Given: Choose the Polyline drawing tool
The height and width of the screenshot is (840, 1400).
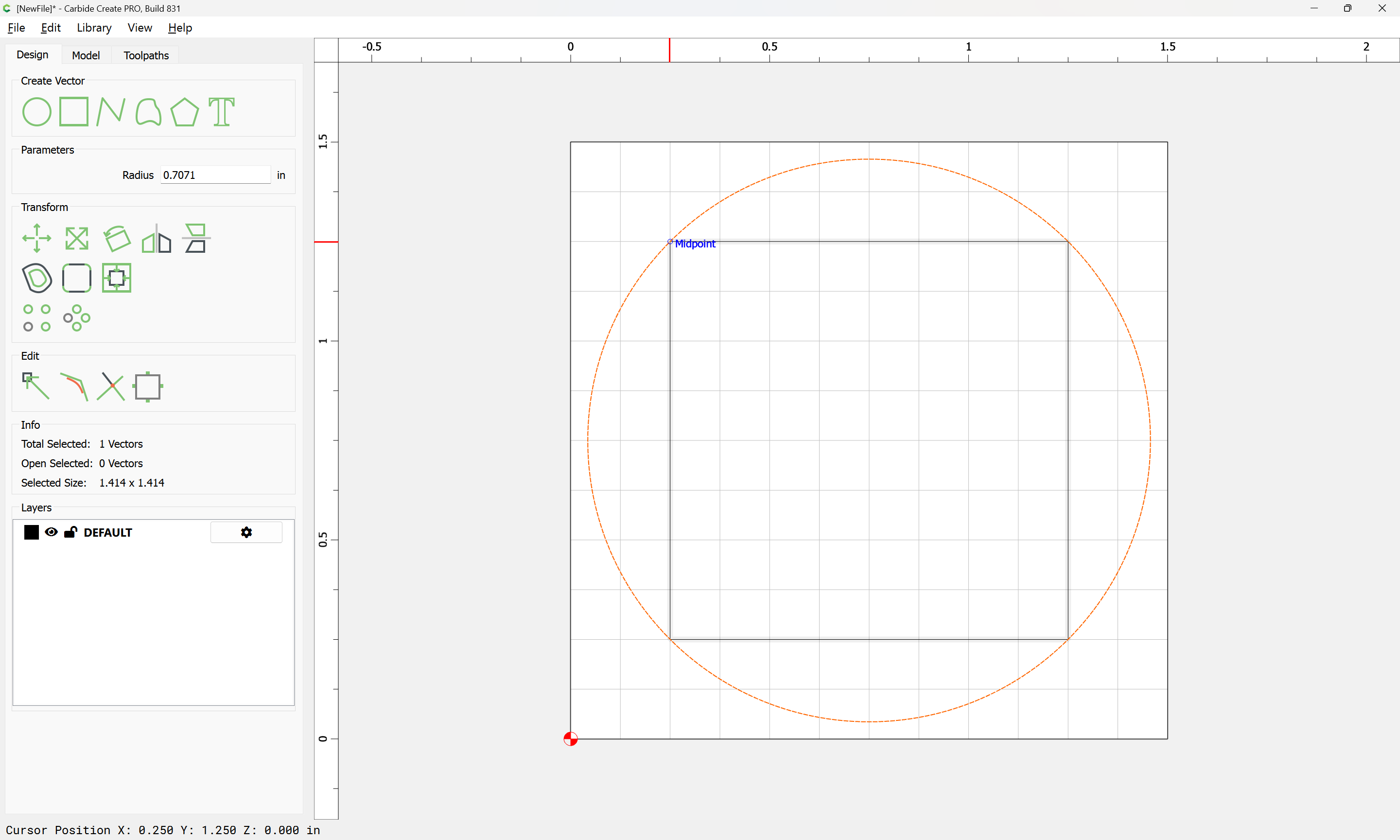Looking at the screenshot, I should pos(110,111).
